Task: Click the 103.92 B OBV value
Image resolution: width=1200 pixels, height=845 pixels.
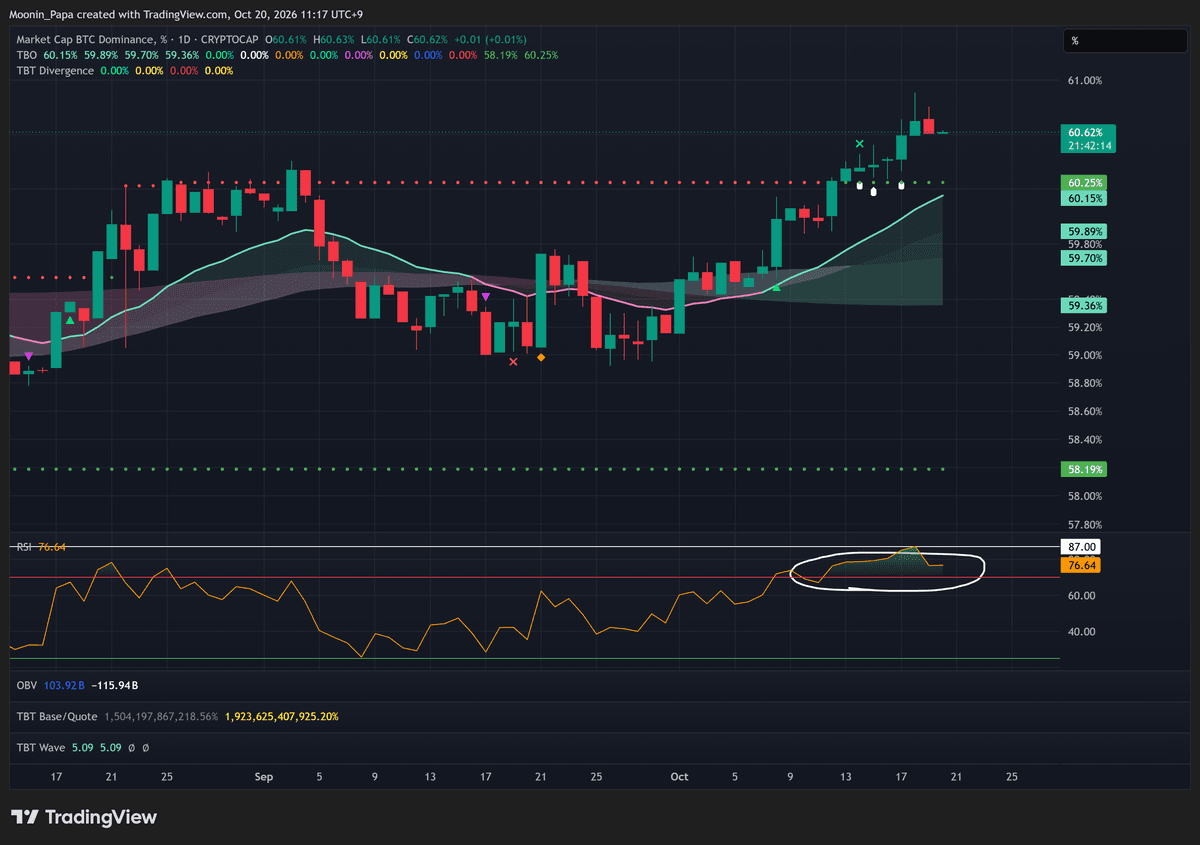Action: 65,685
